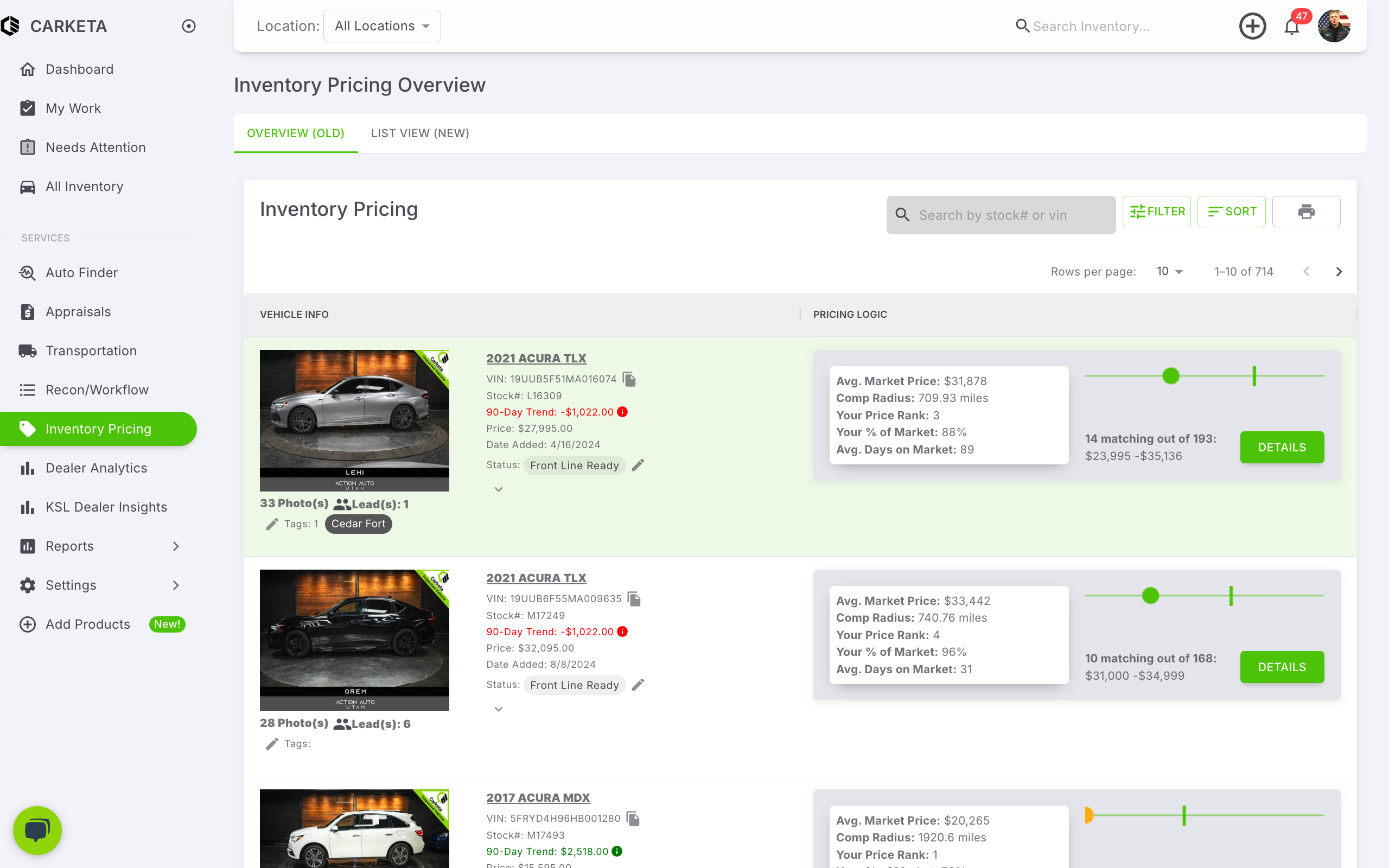
Task: Edit tags pencil for first vehicle
Action: point(272,524)
